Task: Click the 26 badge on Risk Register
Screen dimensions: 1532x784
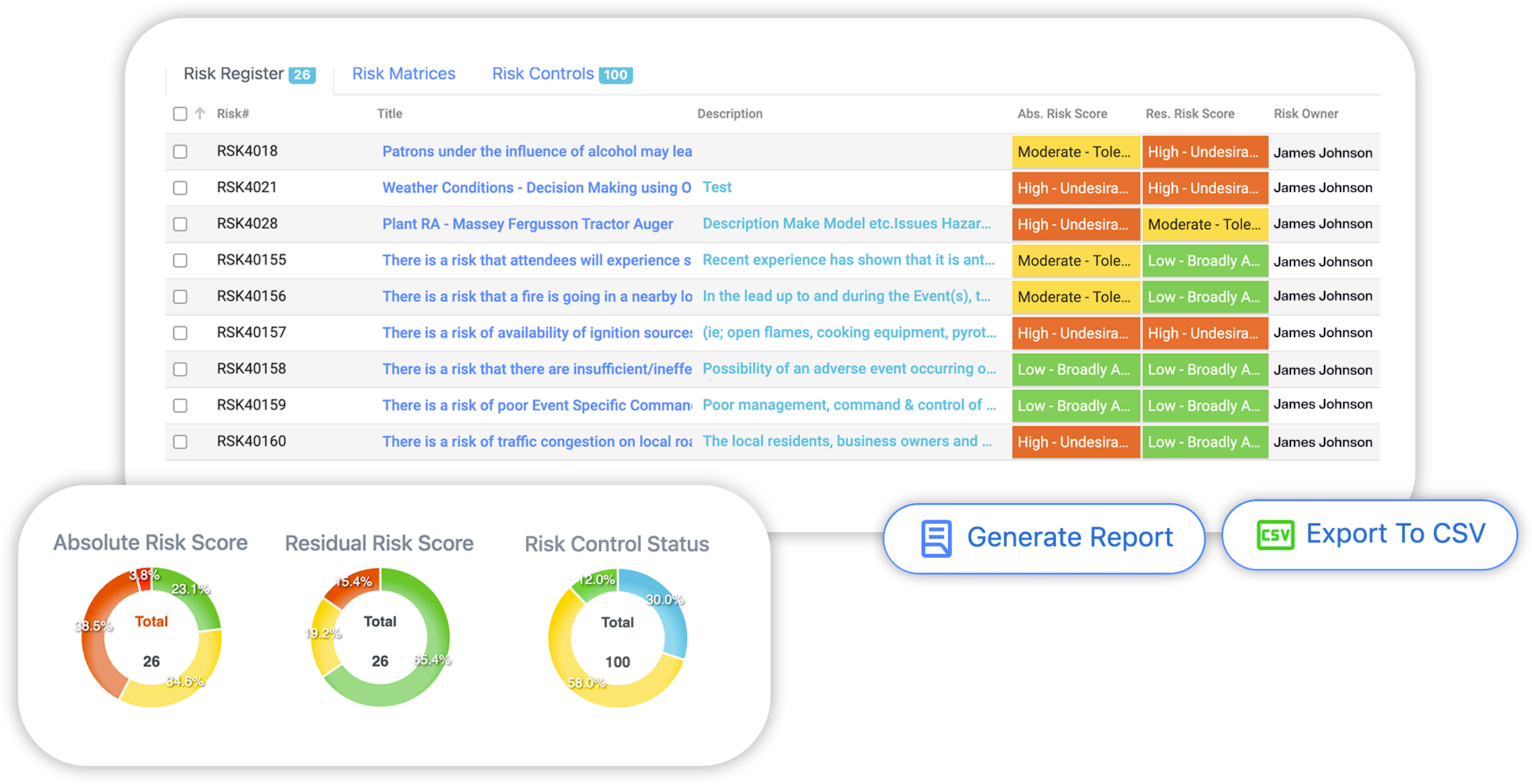Action: pos(302,75)
